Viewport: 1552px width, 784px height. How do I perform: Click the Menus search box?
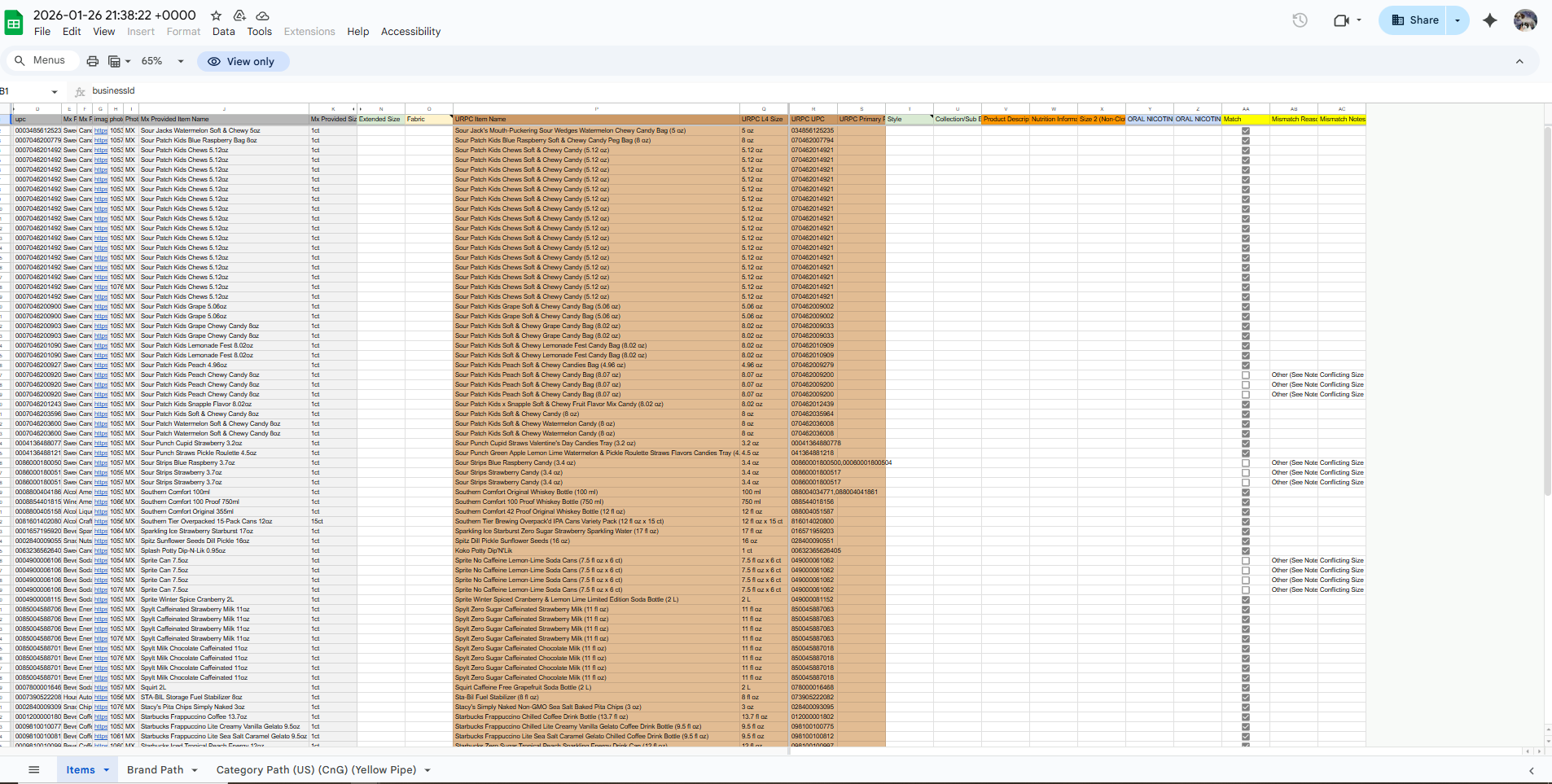click(42, 60)
